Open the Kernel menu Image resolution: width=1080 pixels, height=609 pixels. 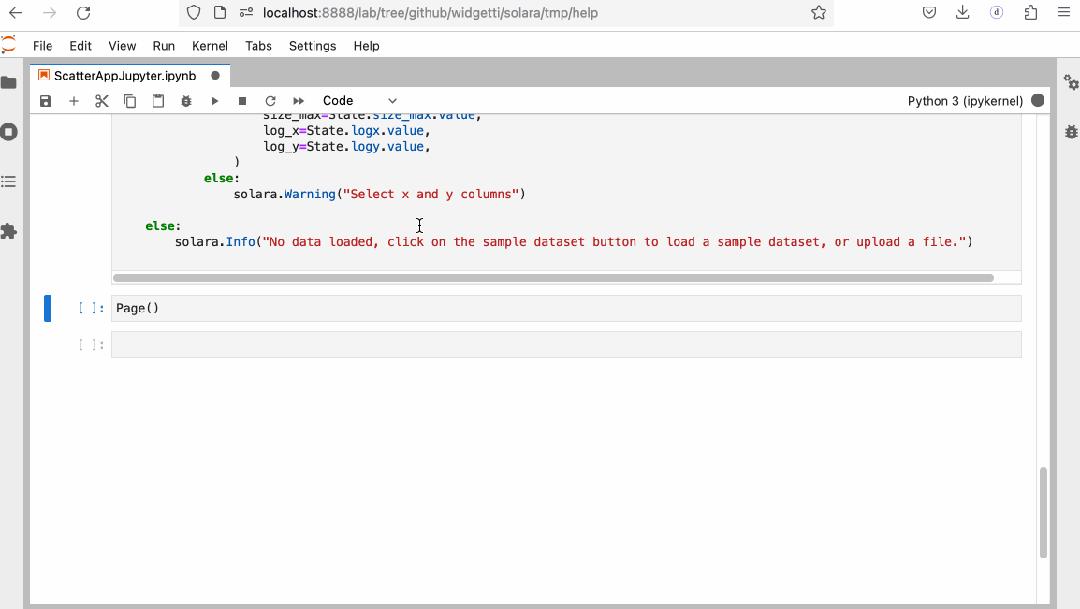(x=209, y=46)
